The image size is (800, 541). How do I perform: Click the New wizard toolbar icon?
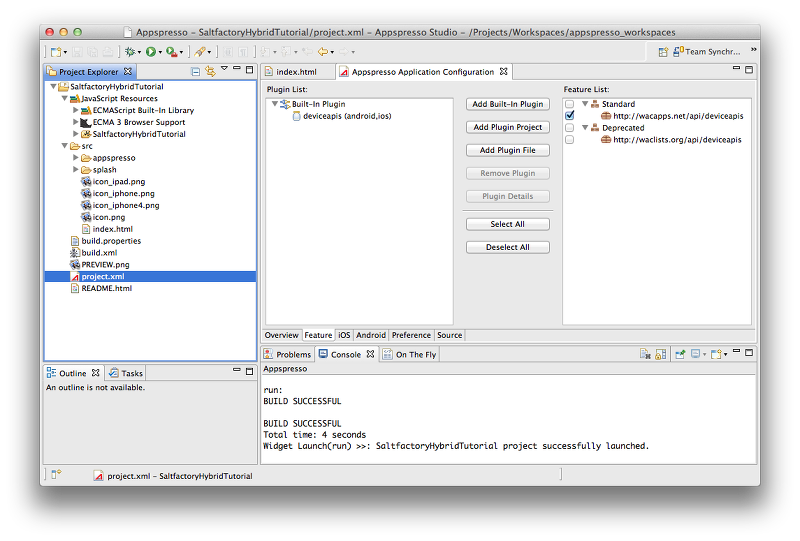click(x=56, y=52)
